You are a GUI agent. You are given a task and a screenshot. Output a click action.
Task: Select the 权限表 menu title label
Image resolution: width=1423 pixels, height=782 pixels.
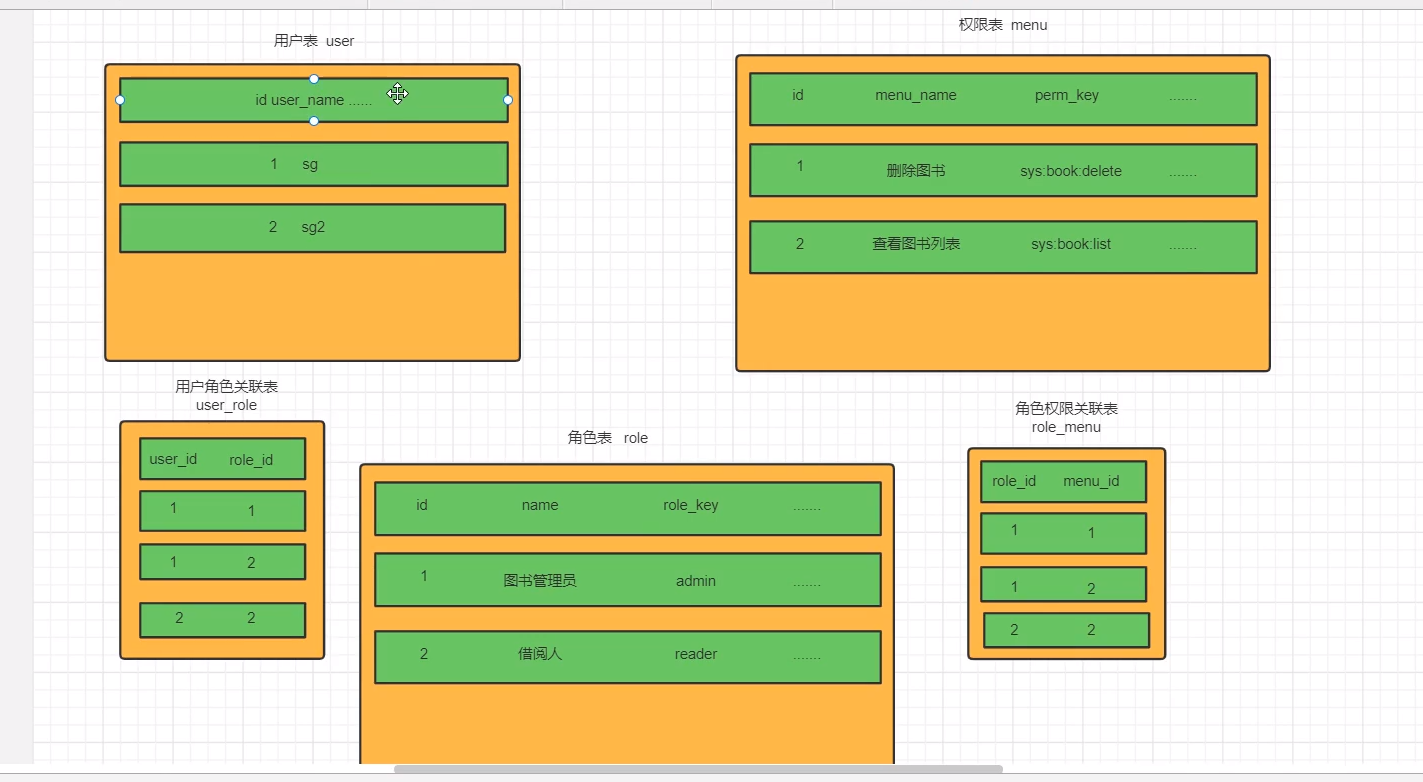tap(1002, 25)
